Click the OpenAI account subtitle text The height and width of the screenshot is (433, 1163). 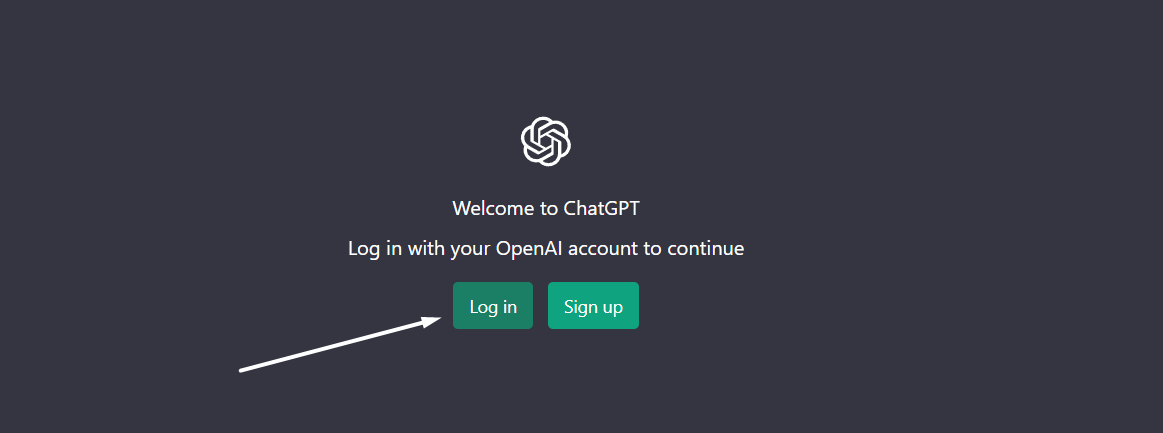(x=546, y=248)
